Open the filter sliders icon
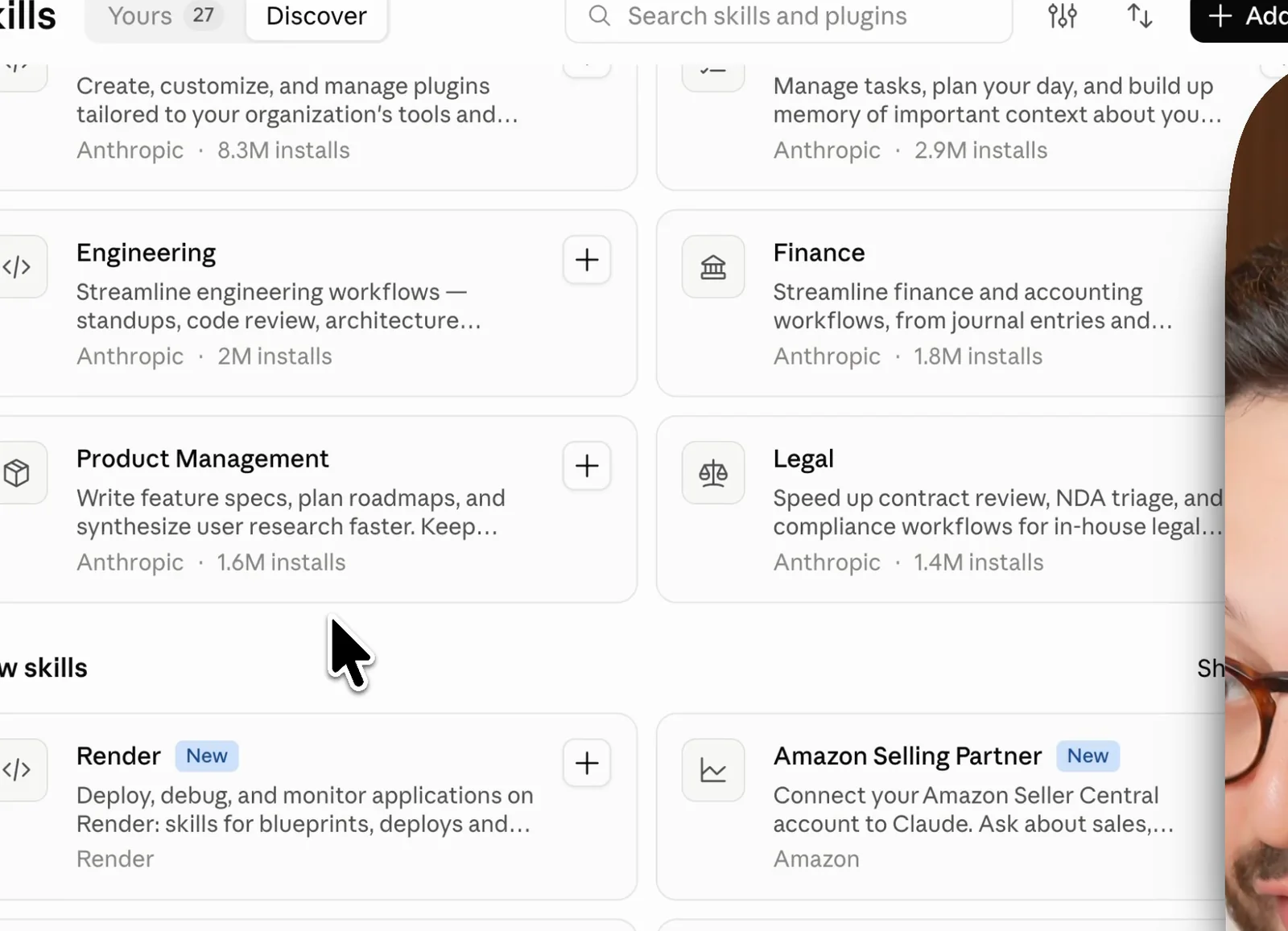The height and width of the screenshot is (931, 1288). (x=1062, y=16)
